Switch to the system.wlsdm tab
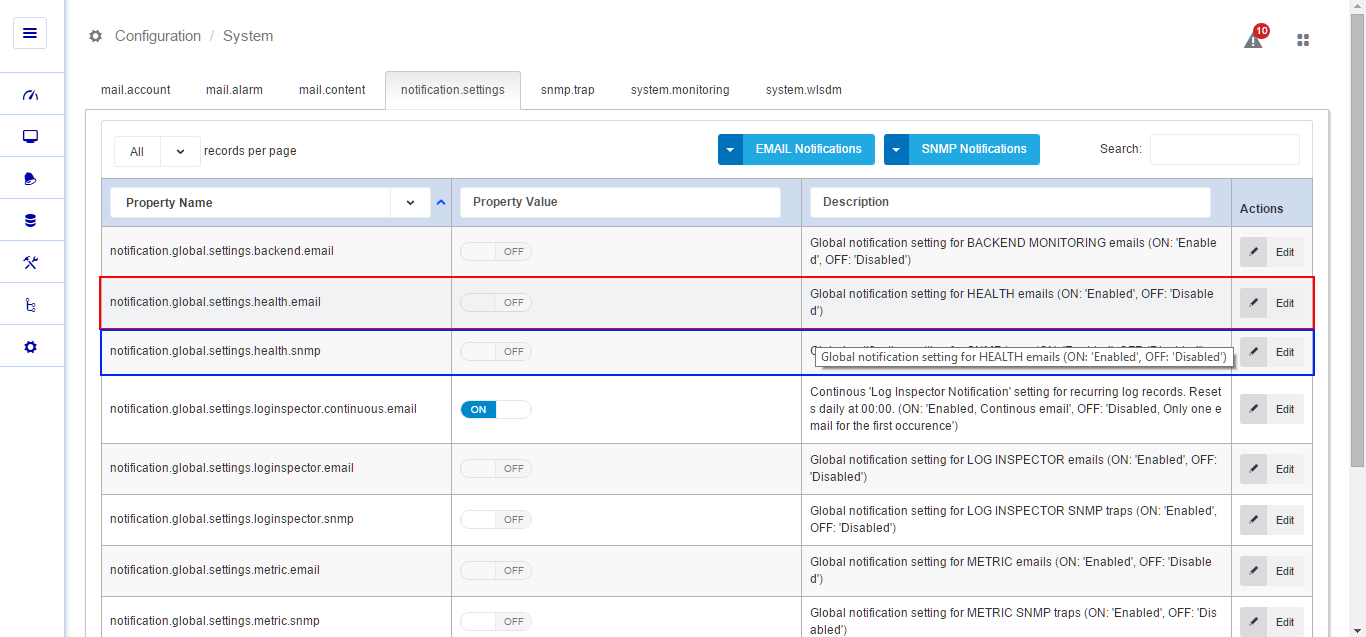The width and height of the screenshot is (1366, 637). tap(804, 90)
